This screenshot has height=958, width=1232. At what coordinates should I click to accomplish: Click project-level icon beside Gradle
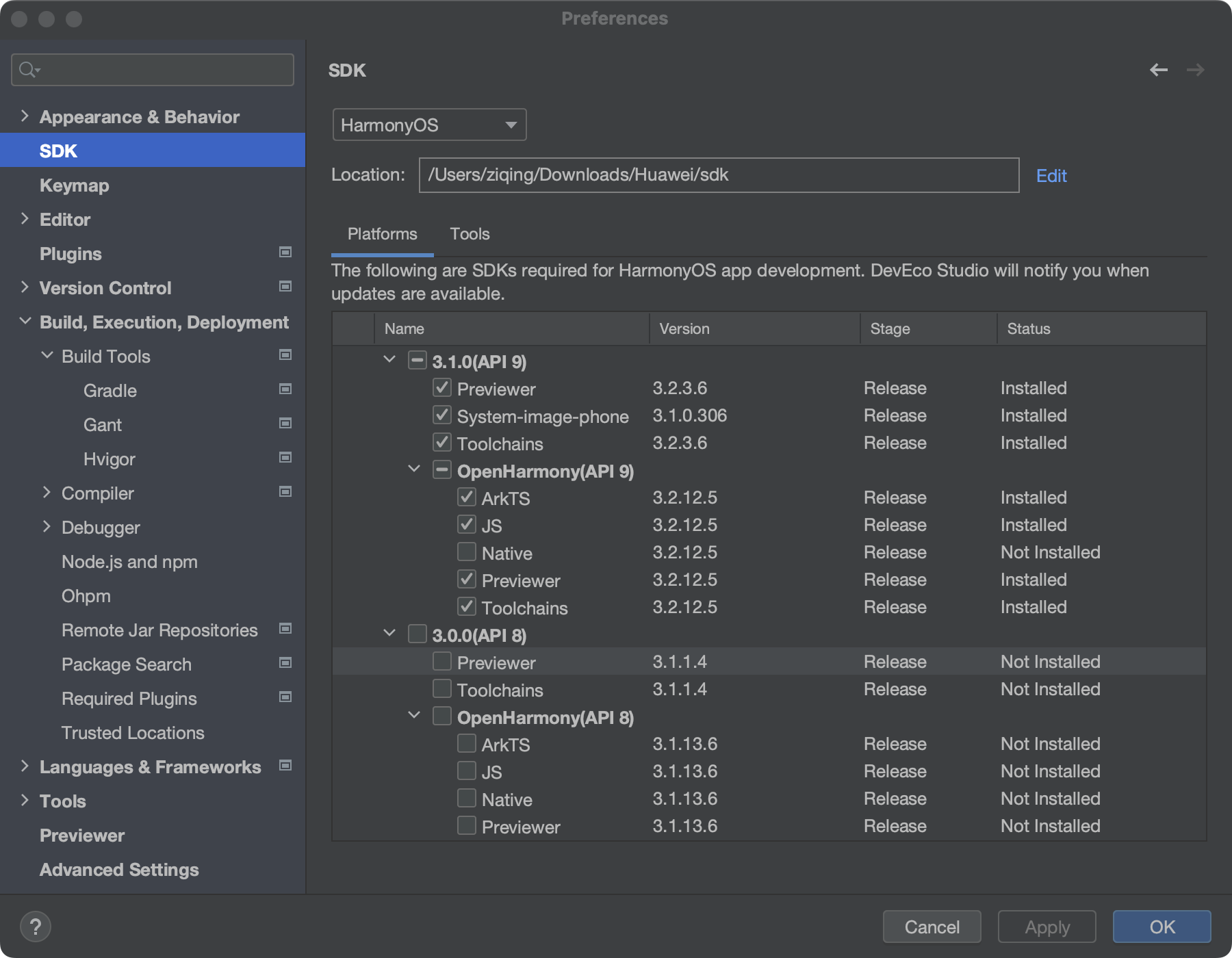(x=285, y=389)
